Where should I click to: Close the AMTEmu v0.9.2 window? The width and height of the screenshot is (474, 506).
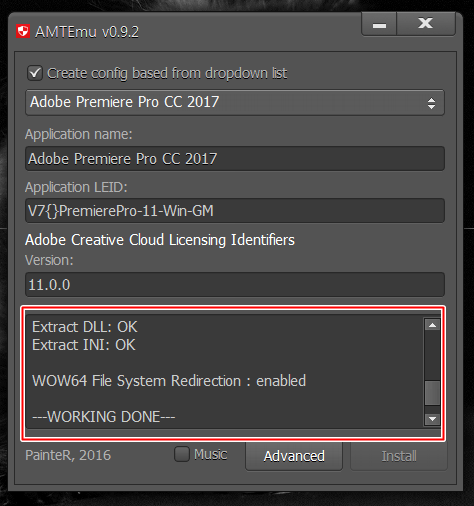pyautogui.click(x=426, y=24)
